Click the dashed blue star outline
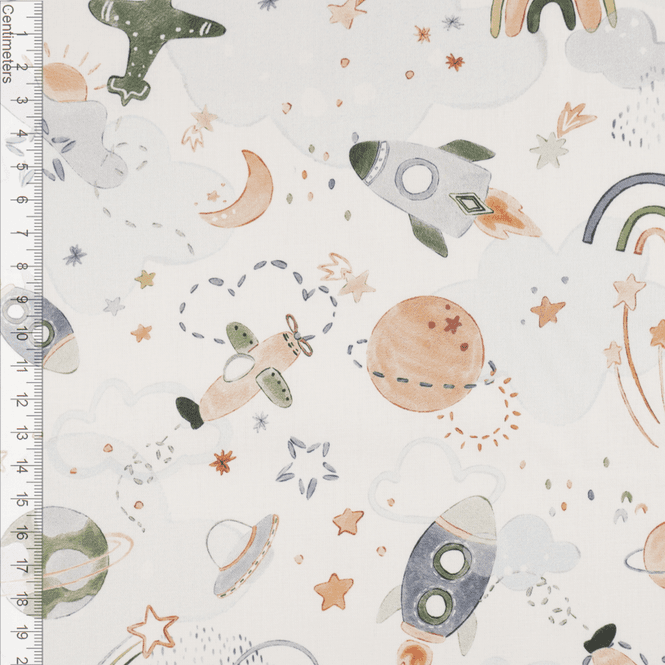Viewport: 665px width, 665px height. [307, 467]
